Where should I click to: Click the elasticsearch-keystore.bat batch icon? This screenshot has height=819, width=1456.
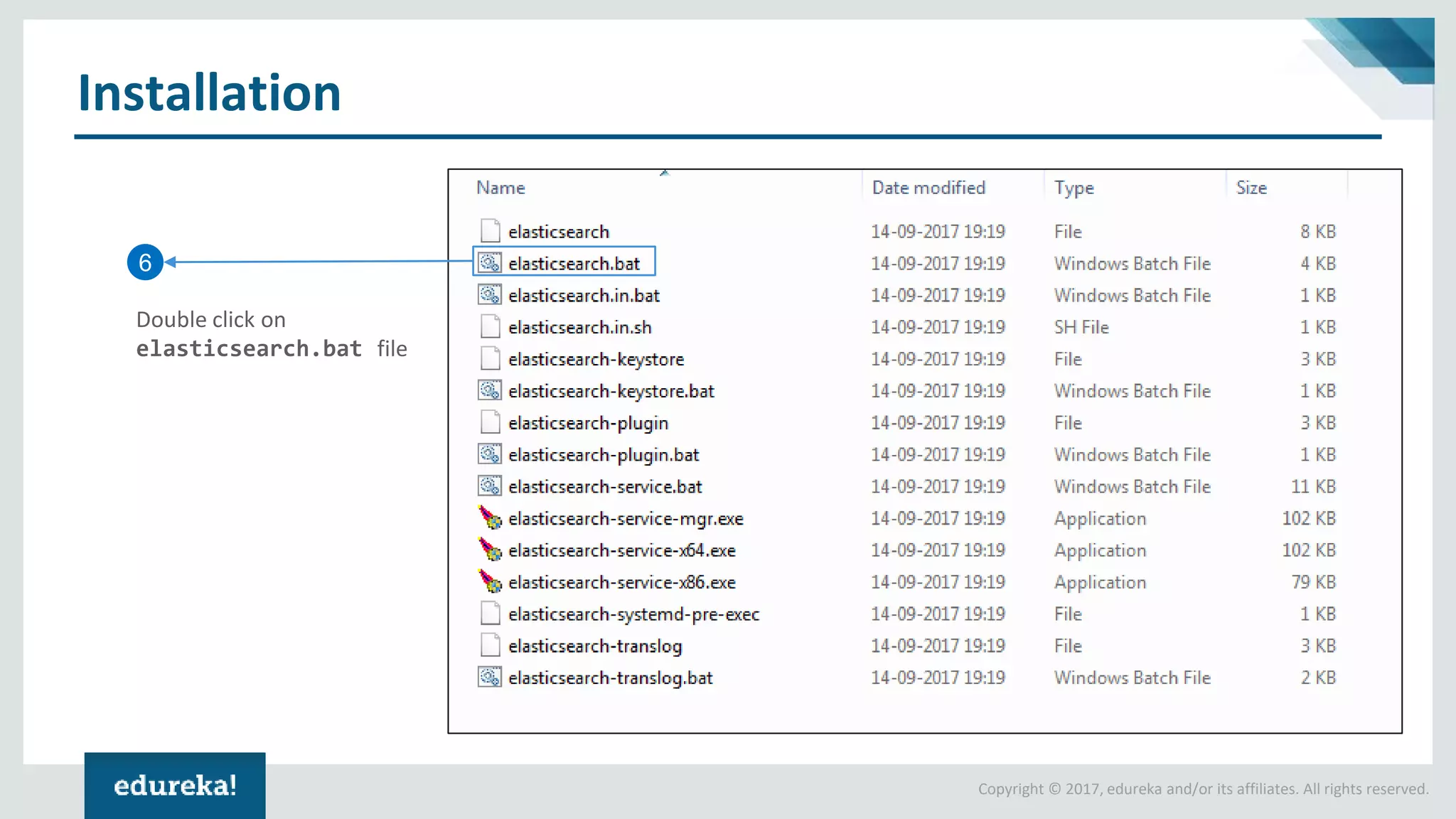490,391
